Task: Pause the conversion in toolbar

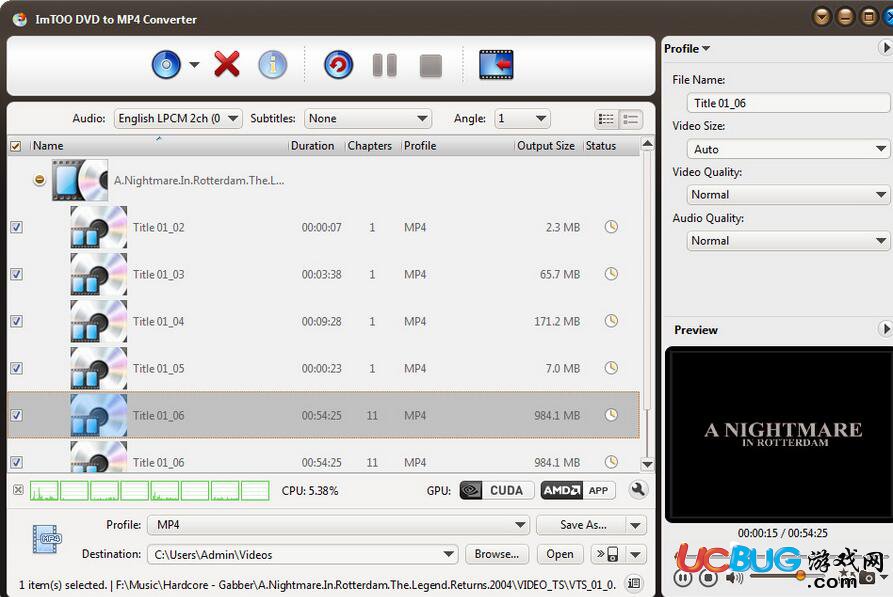Action: [x=384, y=65]
